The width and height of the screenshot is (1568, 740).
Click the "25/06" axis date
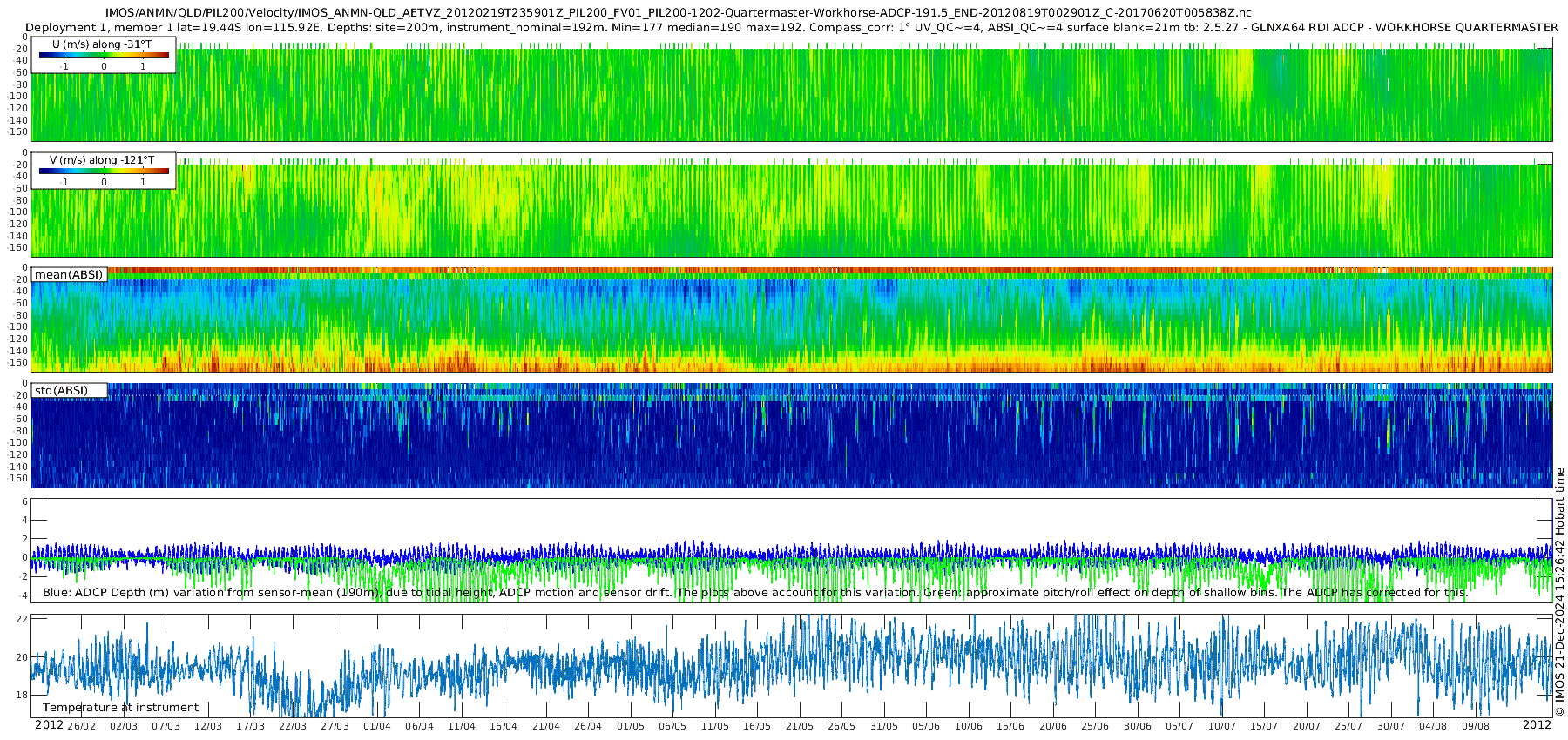point(1095,727)
